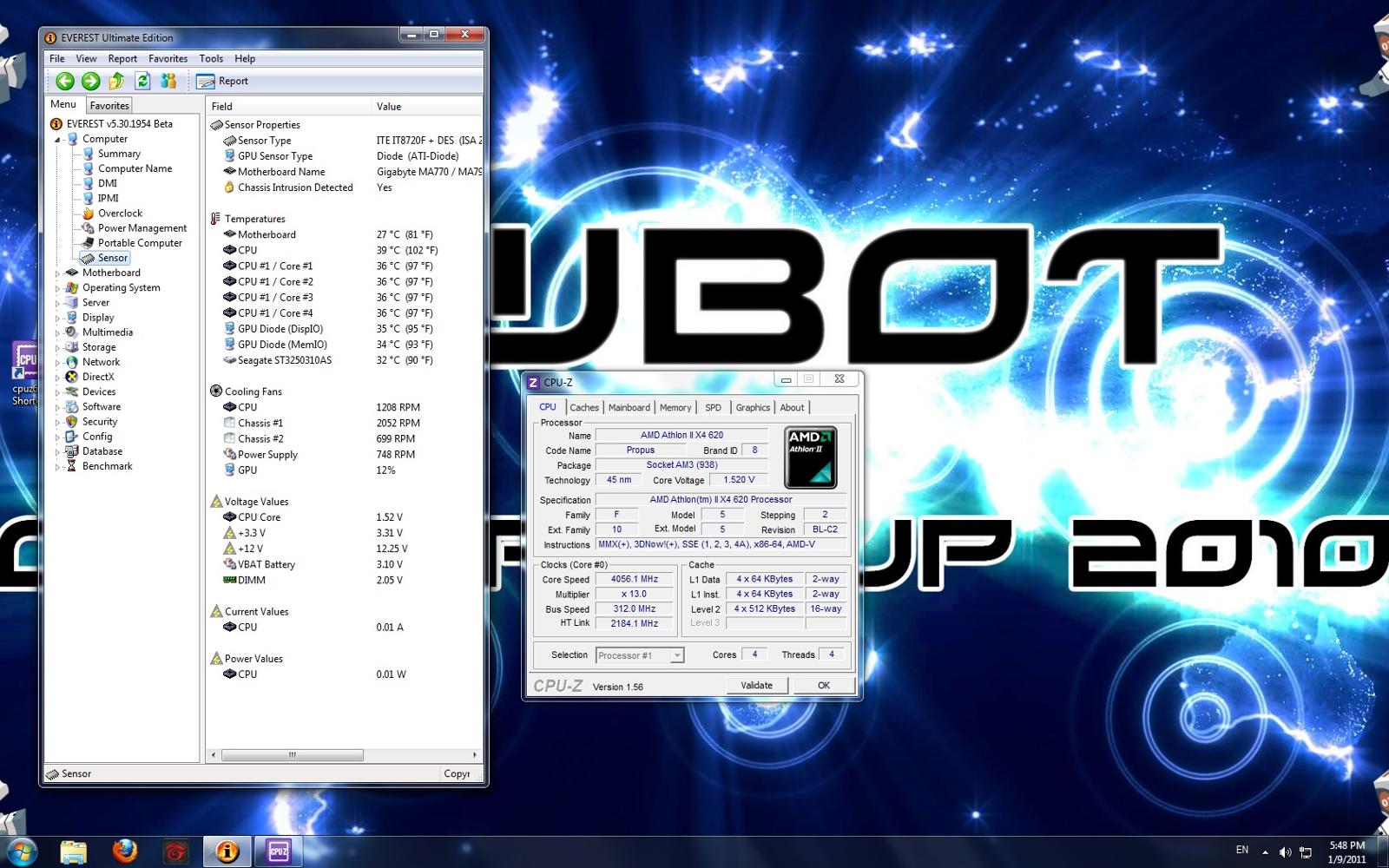Select the VBAT Battery voltage row
The height and width of the screenshot is (868, 1389).
pyautogui.click(x=345, y=564)
